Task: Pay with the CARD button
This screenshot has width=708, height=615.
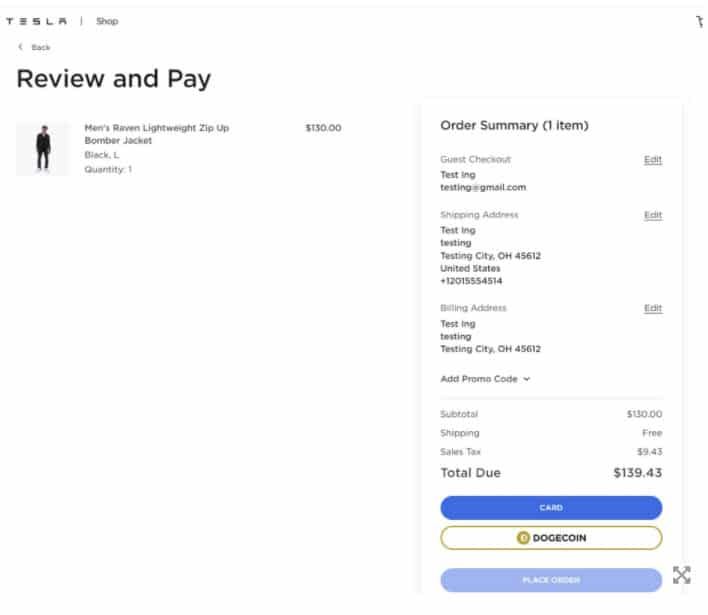Action: 551,508
